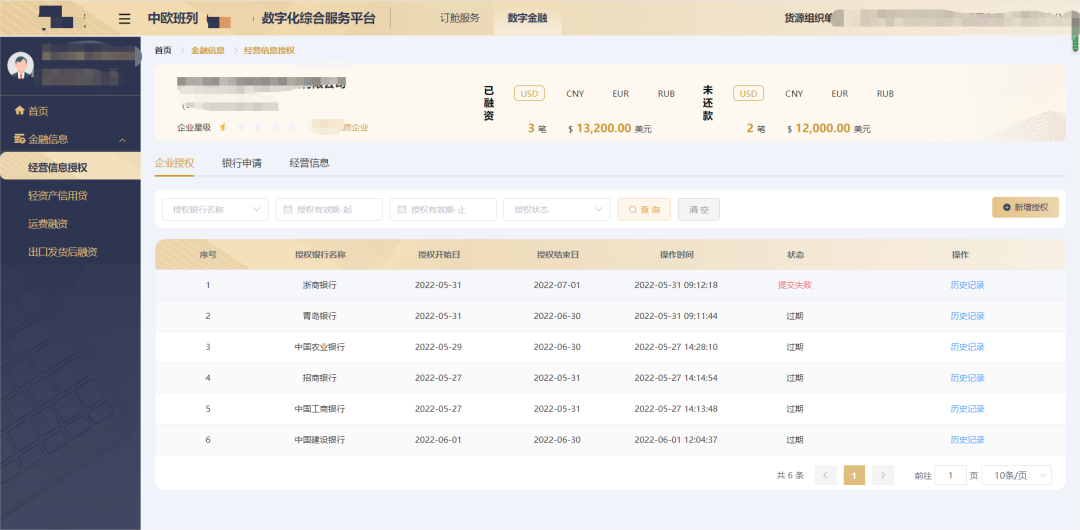Click the 浙商银行 bank name cell

click(x=320, y=285)
